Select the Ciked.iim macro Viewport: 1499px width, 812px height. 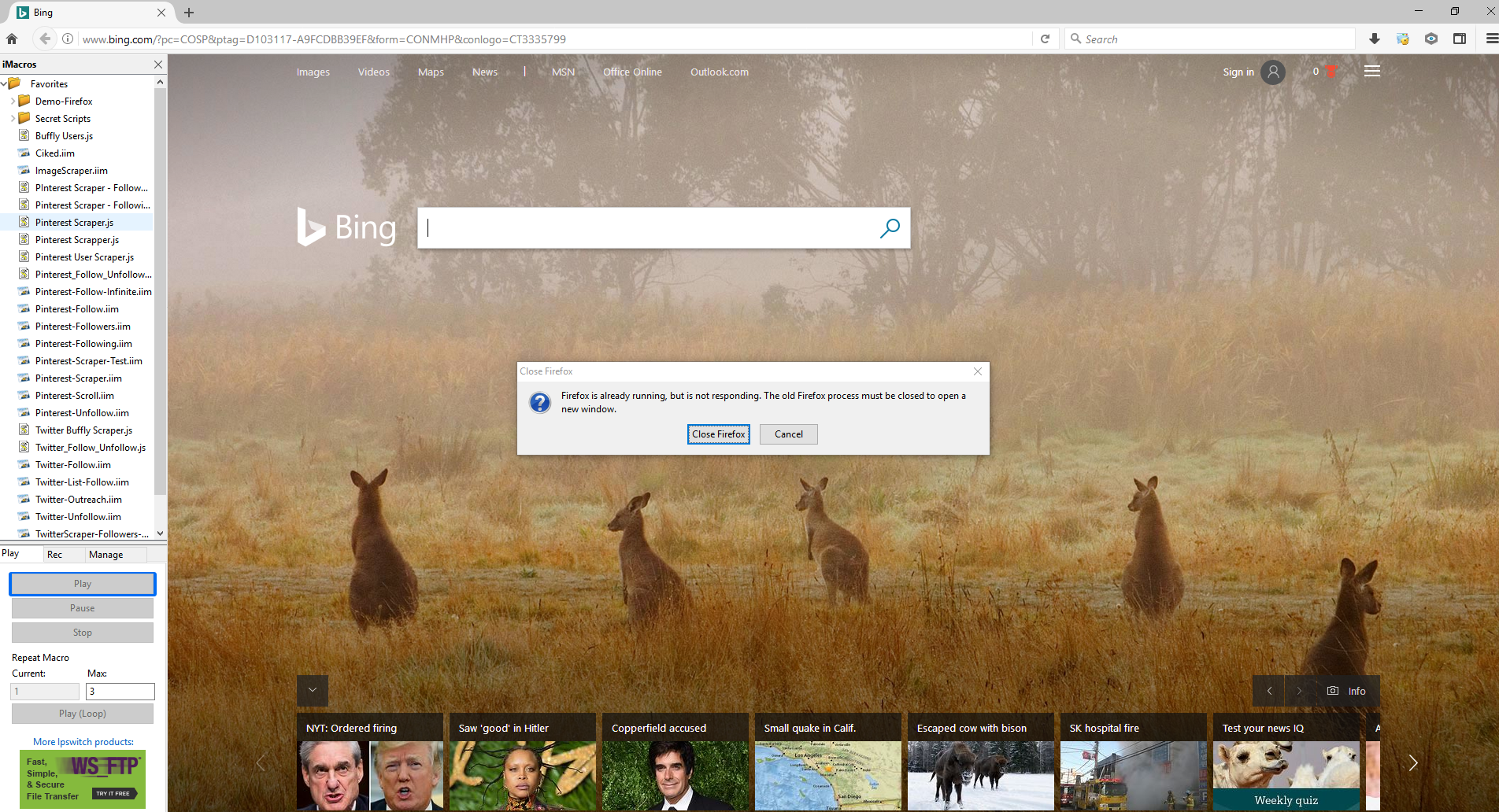click(x=55, y=153)
